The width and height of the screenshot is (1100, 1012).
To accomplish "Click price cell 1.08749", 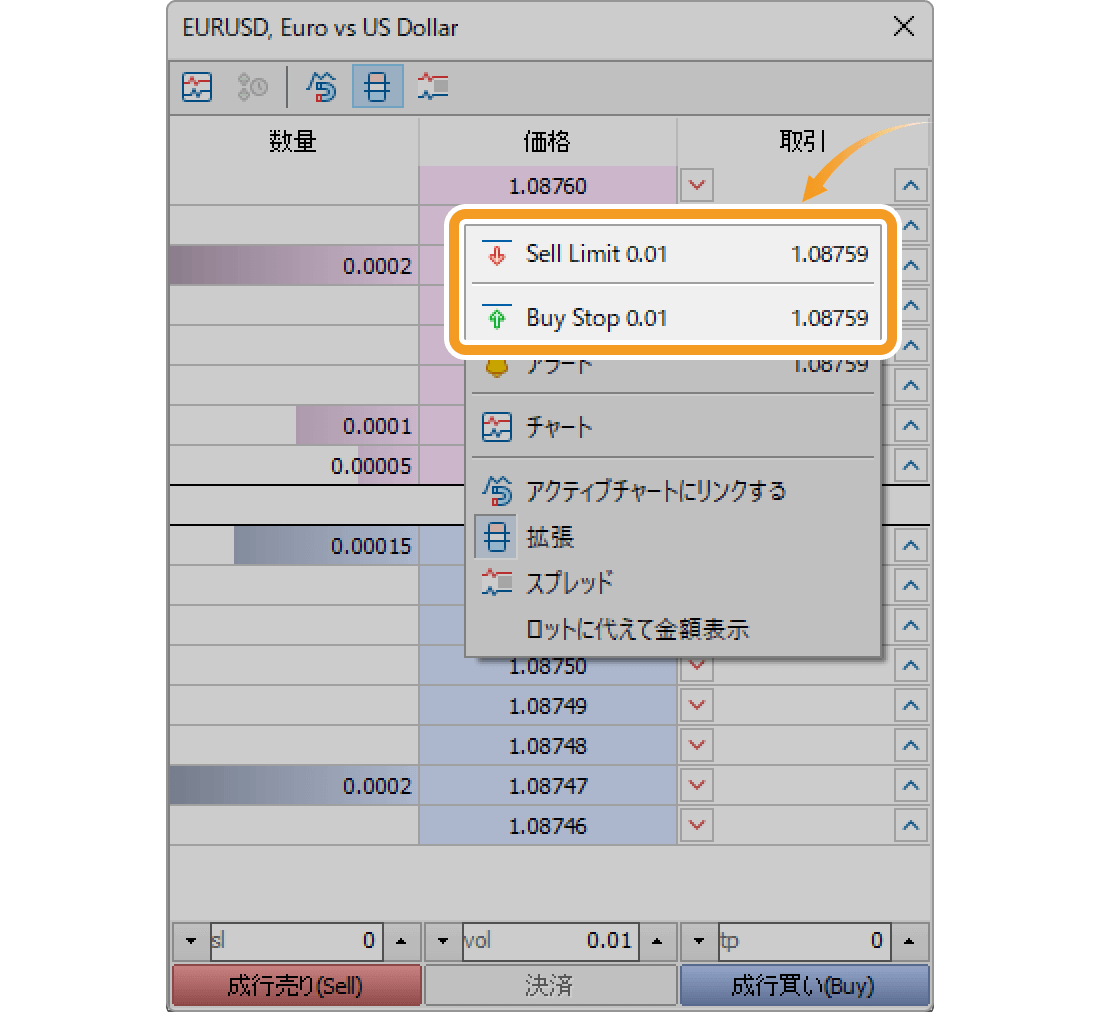I will point(547,706).
